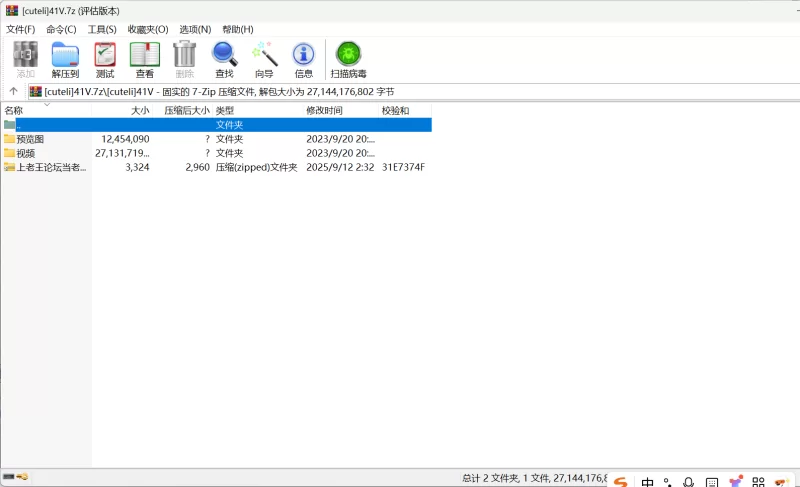This screenshot has width=800, height=487.
Task: Click the zipped folder icon of 上老王论坛当老
Action: tap(9, 167)
